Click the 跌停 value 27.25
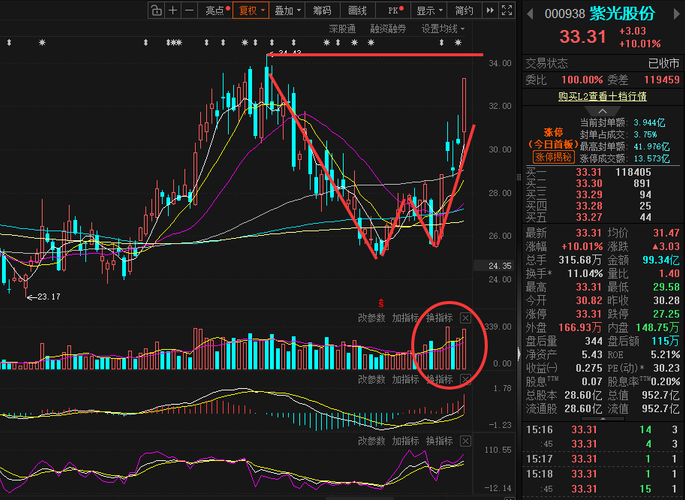Screen dimensions: 685x500 (x=666, y=314)
